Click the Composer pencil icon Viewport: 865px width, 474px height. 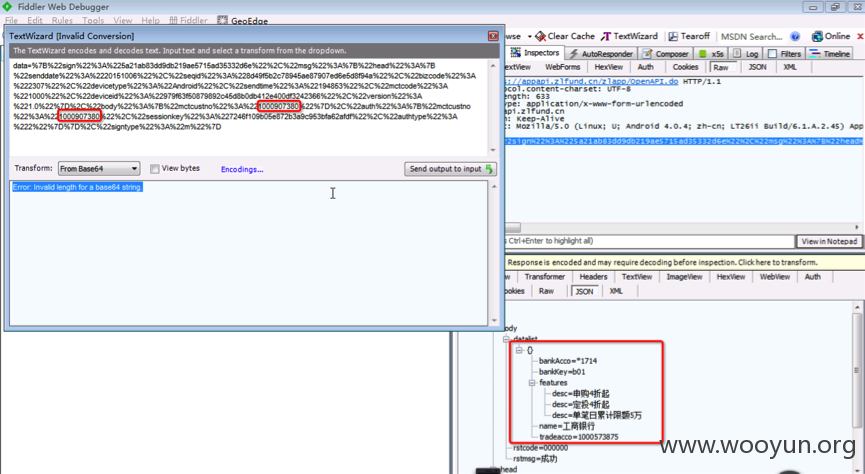(x=648, y=54)
